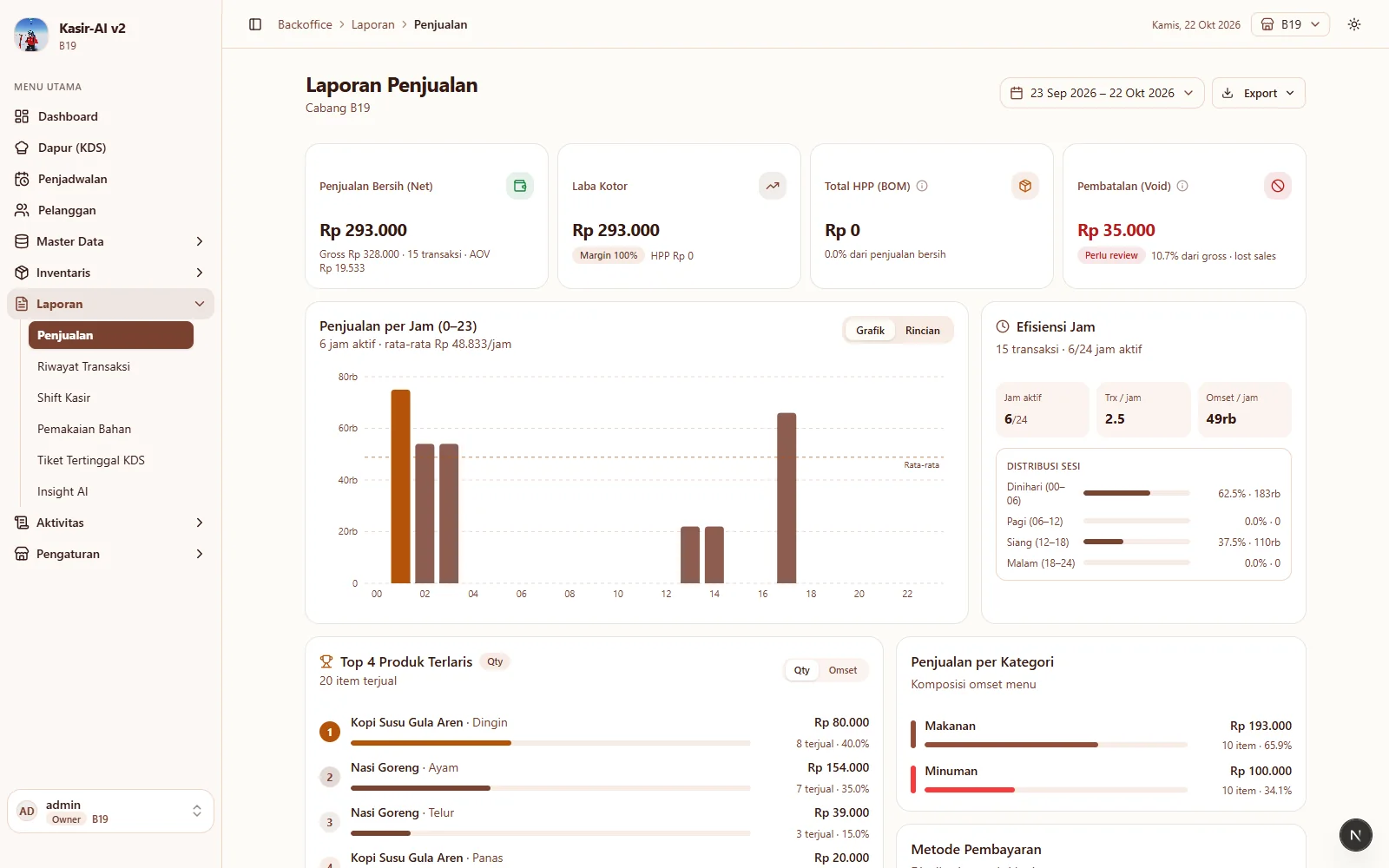Open Pemakaian Bahan report
The width and height of the screenshot is (1389, 868).
tap(111, 429)
